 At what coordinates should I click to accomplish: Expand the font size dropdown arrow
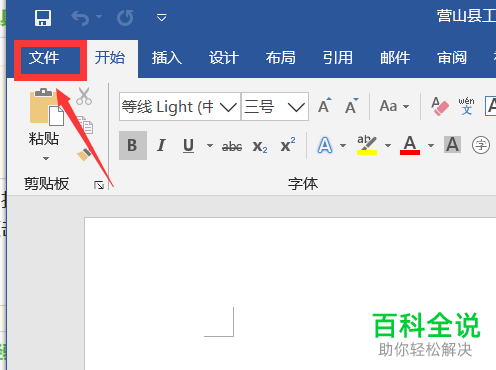click(297, 107)
